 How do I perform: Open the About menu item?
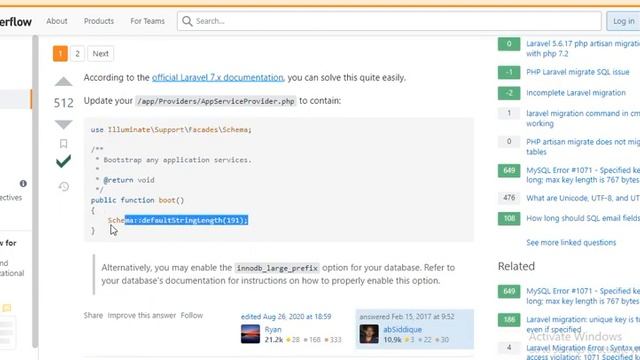[x=57, y=21]
